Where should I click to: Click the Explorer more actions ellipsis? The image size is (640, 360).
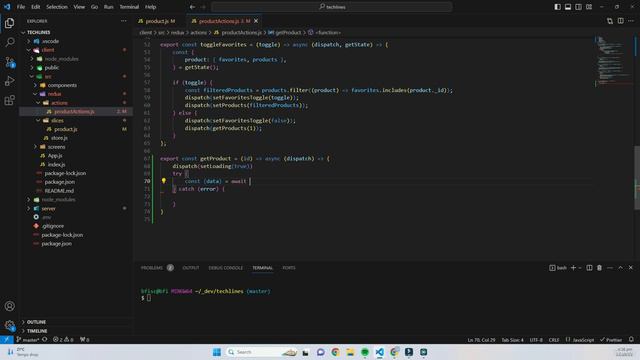(x=124, y=21)
